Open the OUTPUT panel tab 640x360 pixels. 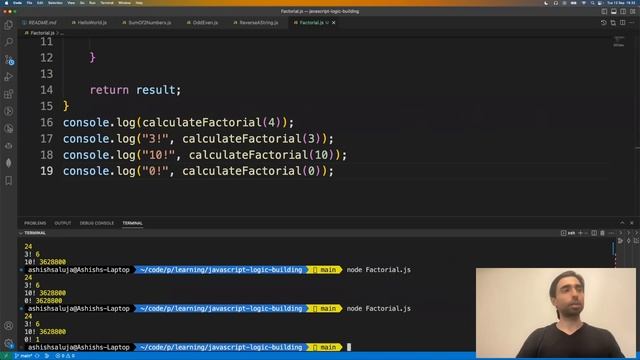[x=63, y=223]
